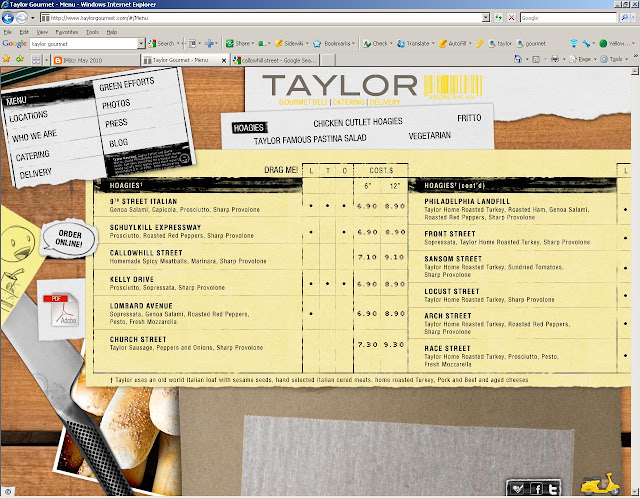This screenshot has height=499, width=640.
Task: Open the PRESS link
Action: coord(116,123)
